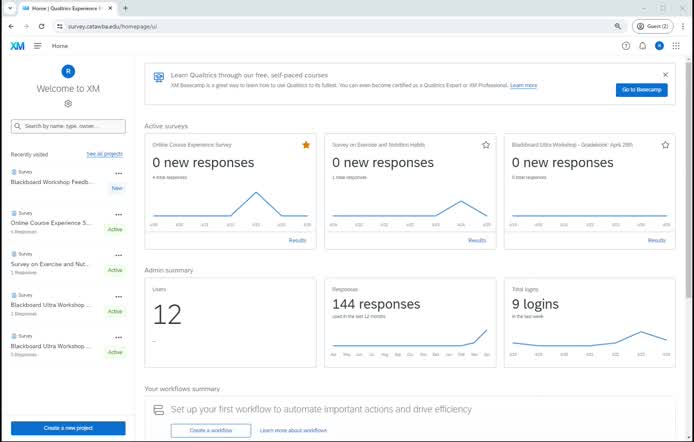
Task: Click the site information icon in address bar
Action: point(60,27)
